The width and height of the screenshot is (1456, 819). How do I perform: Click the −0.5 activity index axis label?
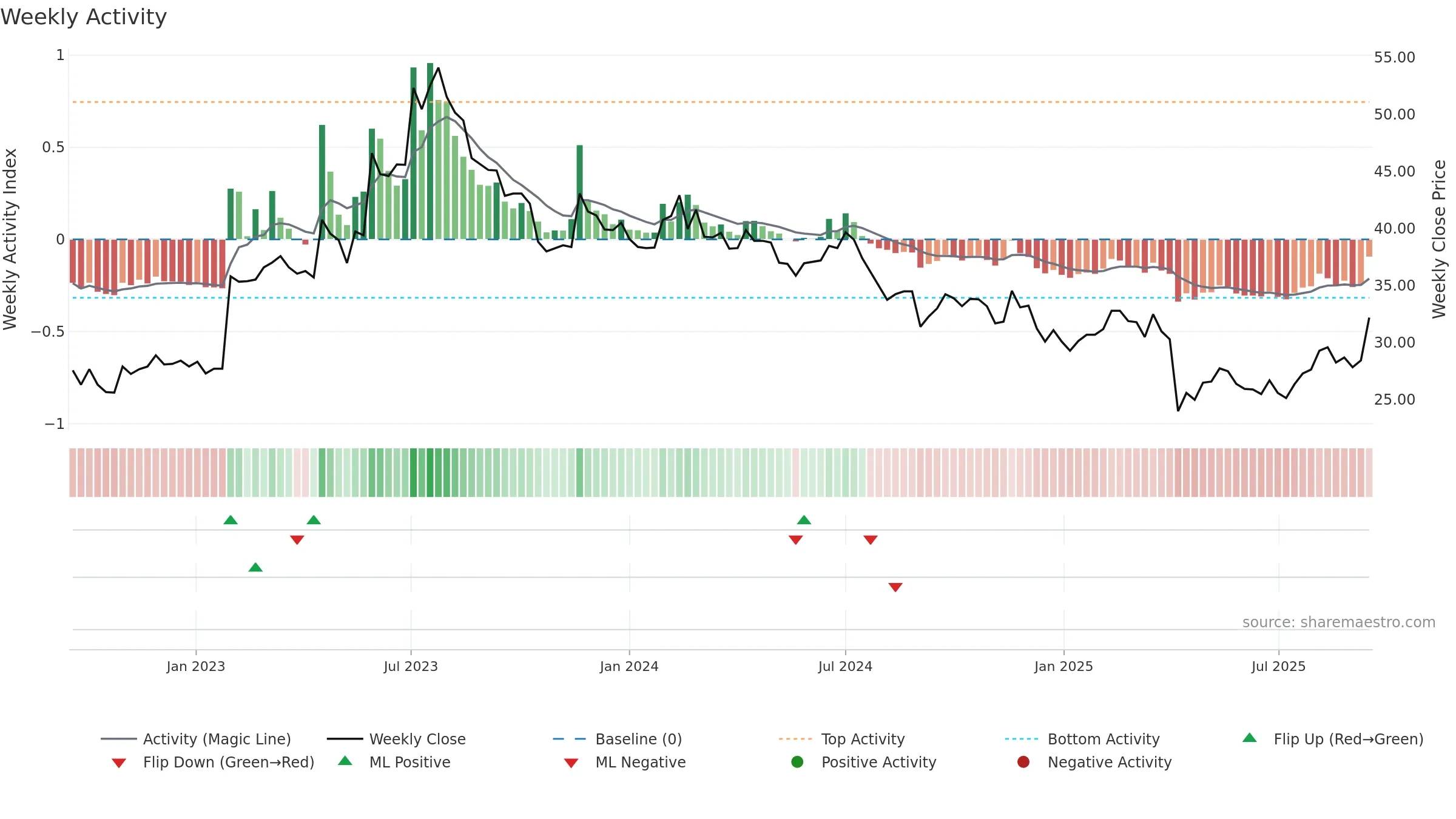pyautogui.click(x=47, y=332)
